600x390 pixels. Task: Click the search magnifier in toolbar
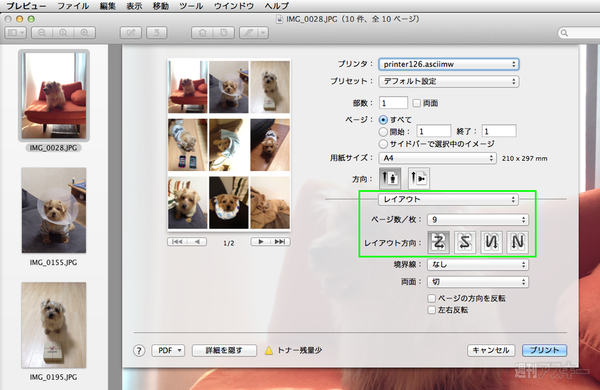point(564,33)
